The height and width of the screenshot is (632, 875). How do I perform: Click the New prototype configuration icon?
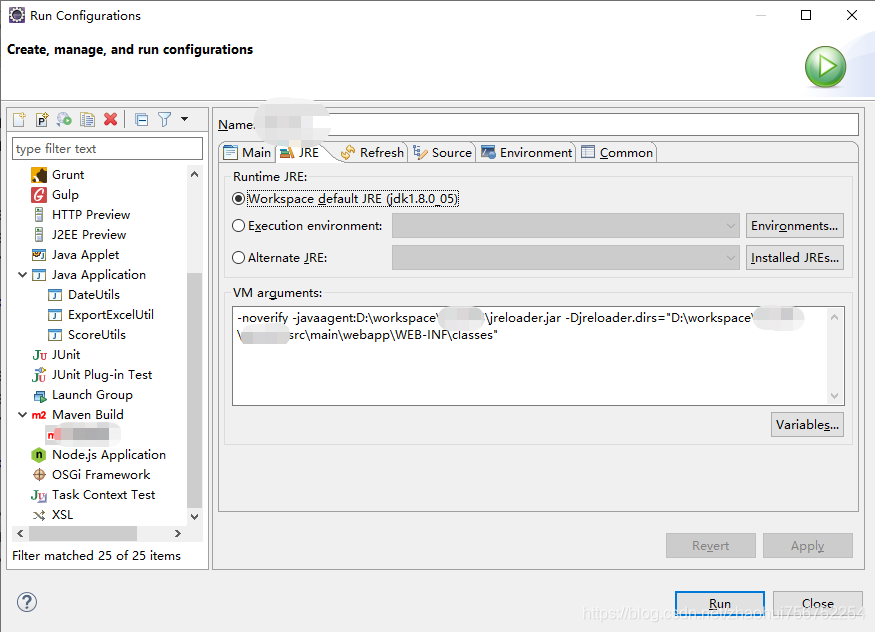click(42, 119)
